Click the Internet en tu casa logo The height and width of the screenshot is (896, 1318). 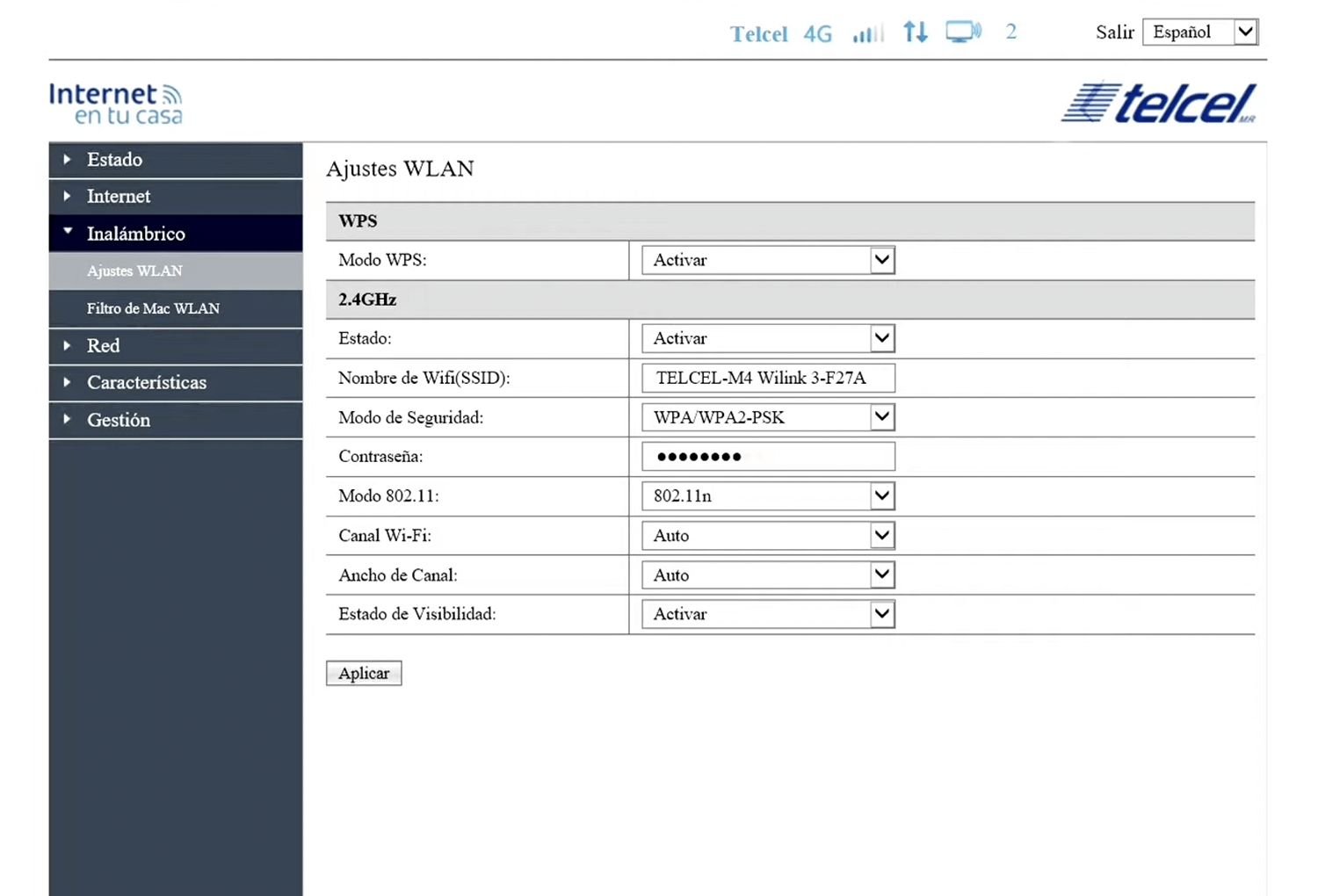click(116, 104)
